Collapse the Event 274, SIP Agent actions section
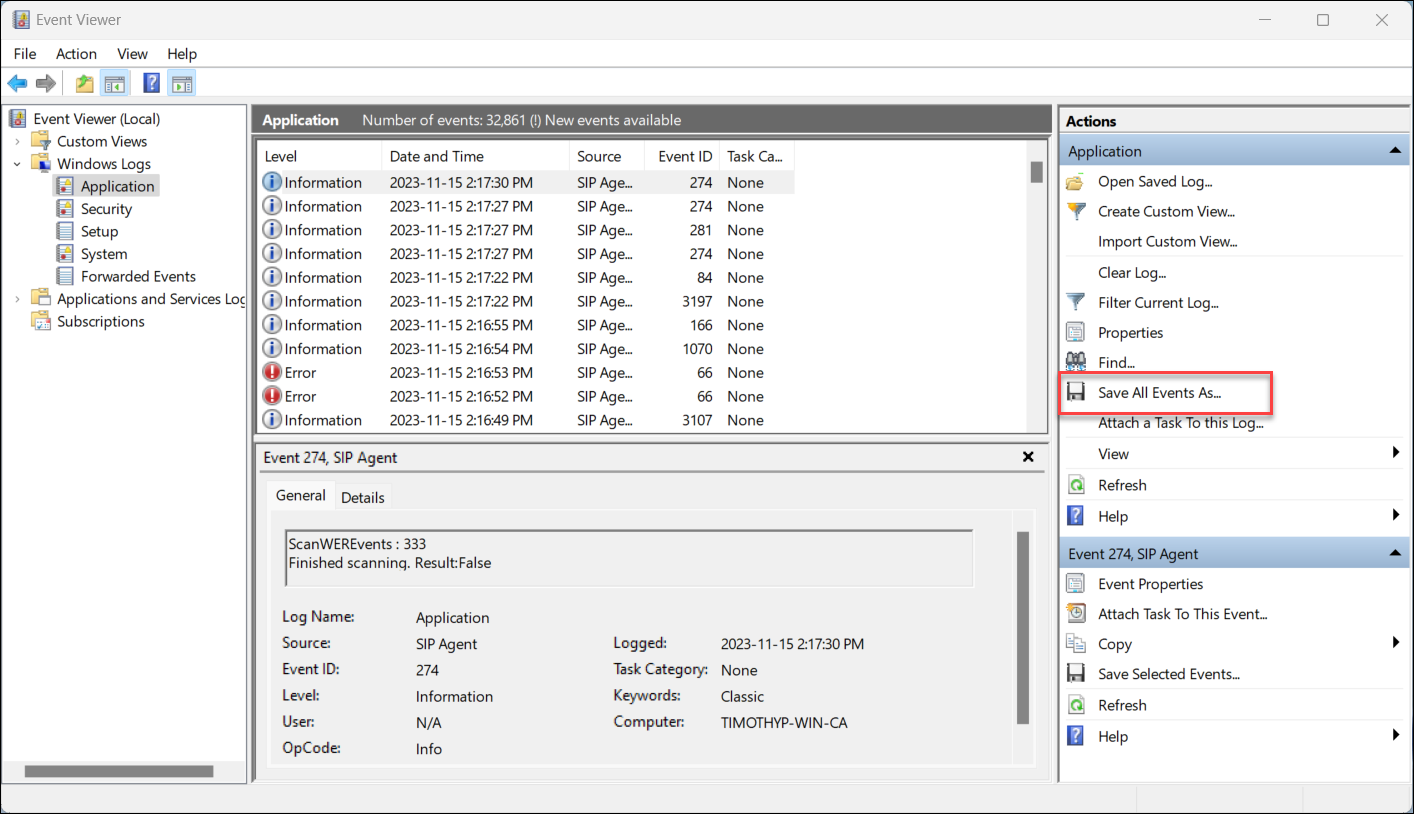Screen dimensions: 1414x814 point(1394,553)
